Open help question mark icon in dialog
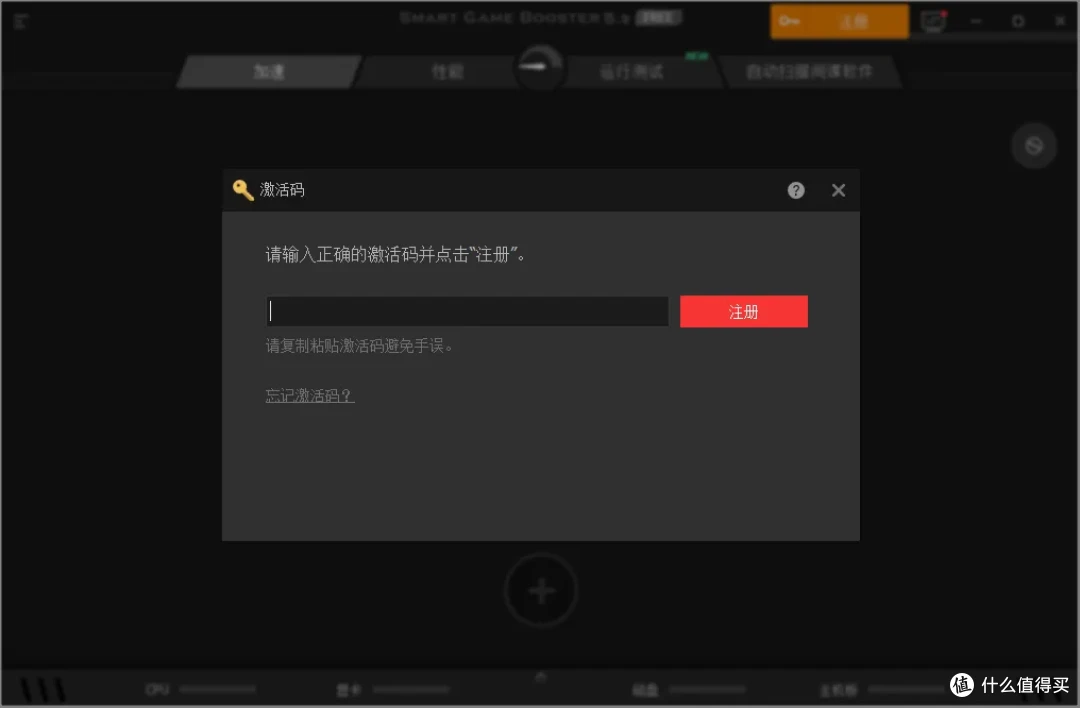The width and height of the screenshot is (1080, 708). [x=796, y=190]
